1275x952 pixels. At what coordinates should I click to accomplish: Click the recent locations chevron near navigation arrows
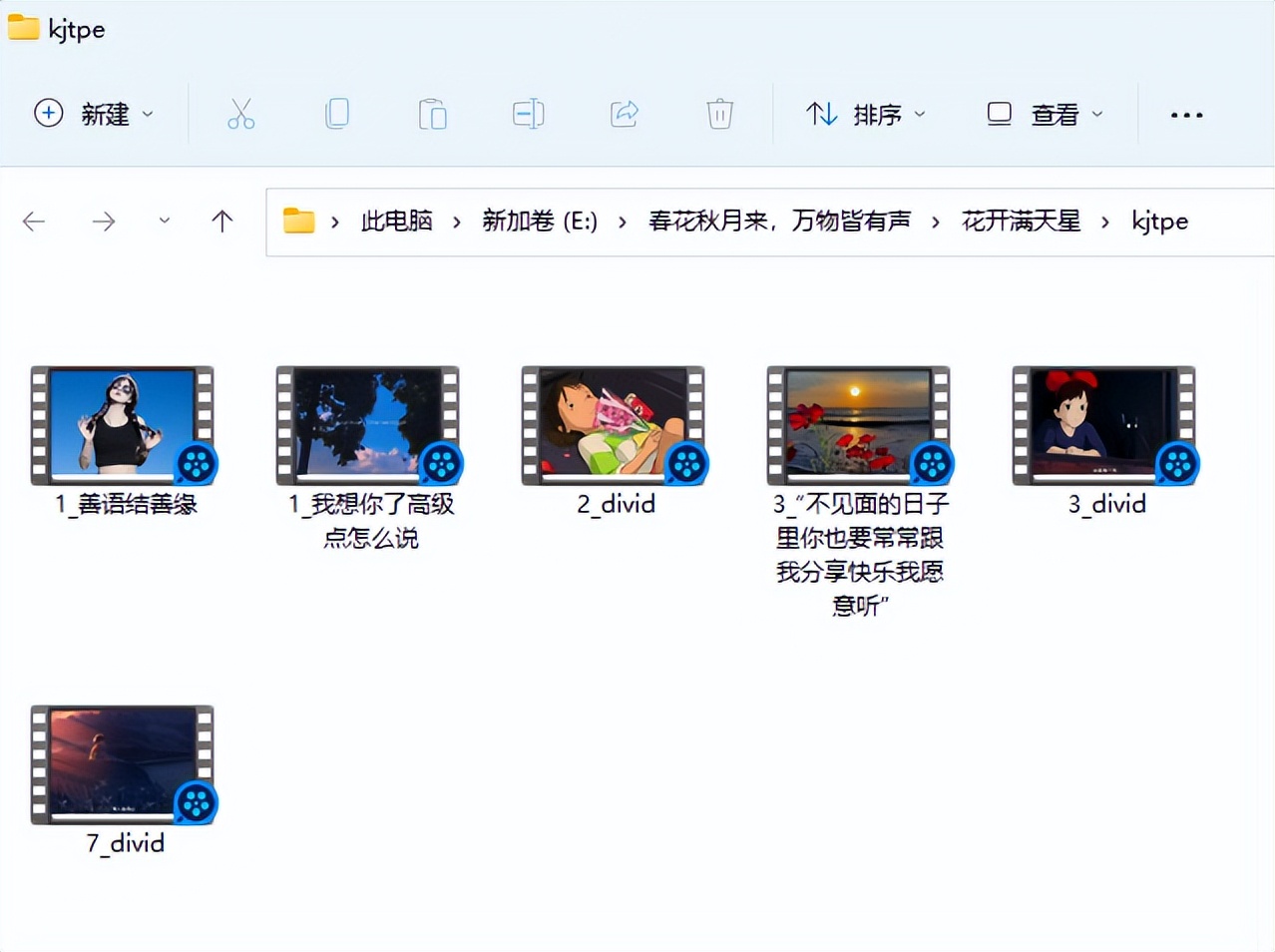(x=163, y=221)
